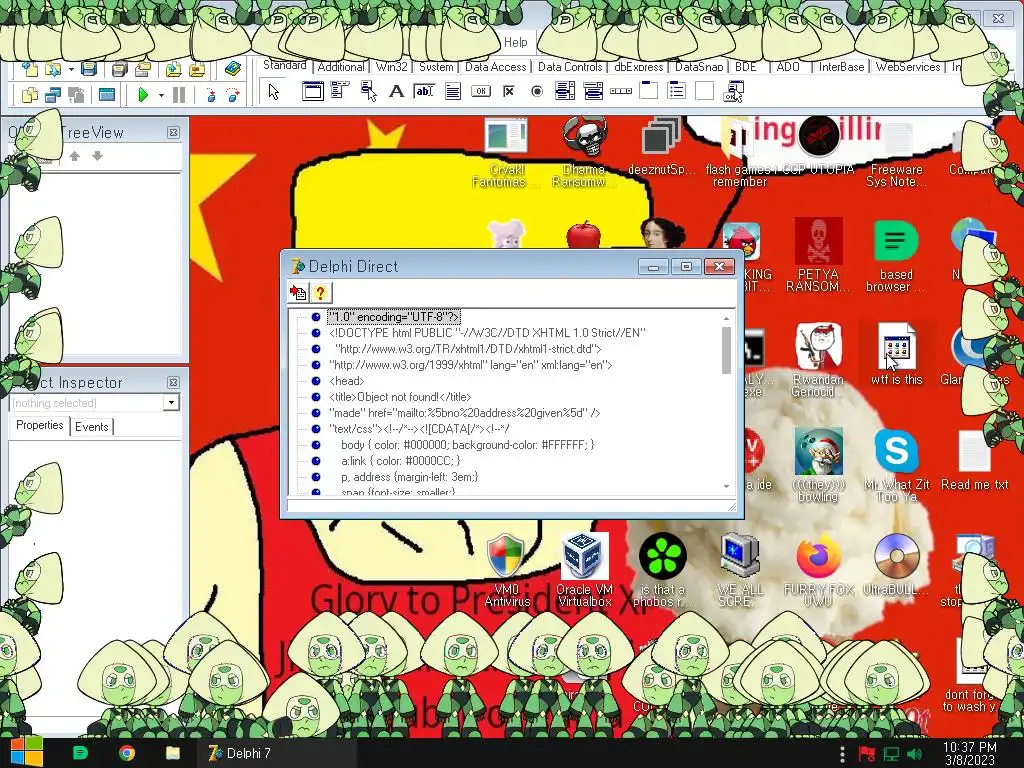
Task: Click the green Run button in Delphi toolbar
Action: [142, 95]
